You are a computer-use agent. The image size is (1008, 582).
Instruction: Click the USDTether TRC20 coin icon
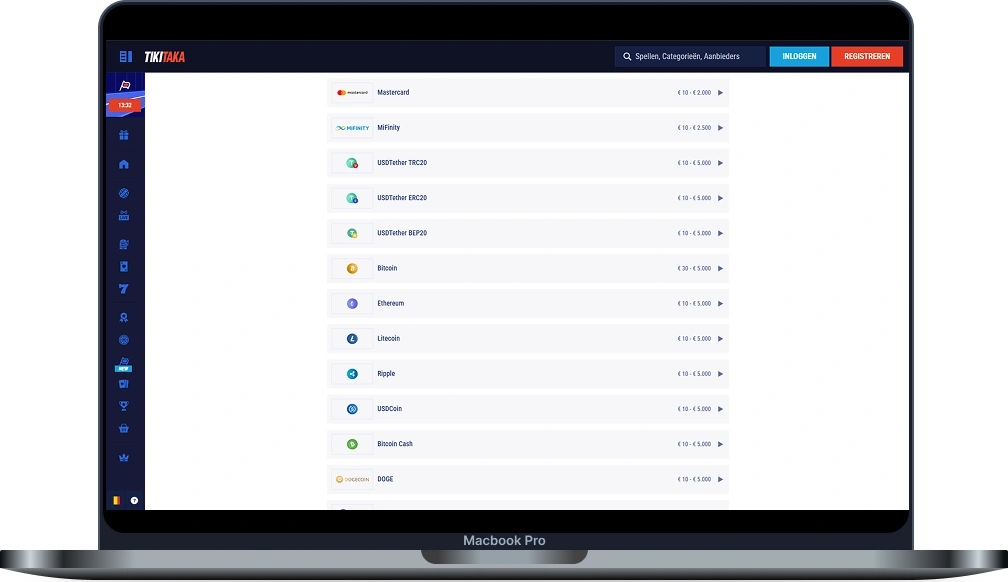[x=352, y=163]
